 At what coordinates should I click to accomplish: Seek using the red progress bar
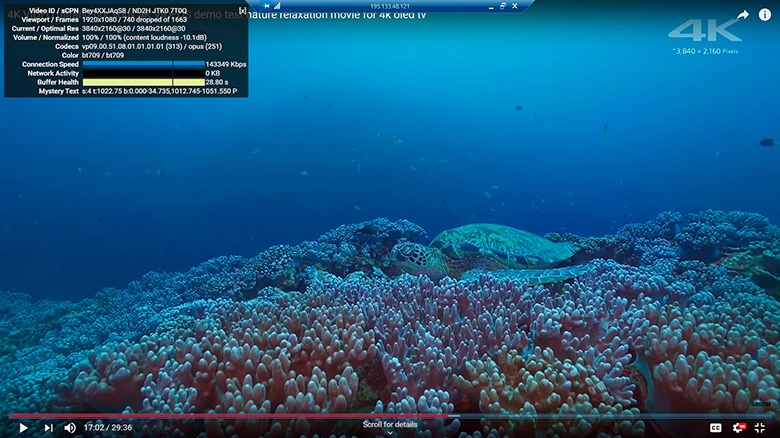pyautogui.click(x=229, y=416)
